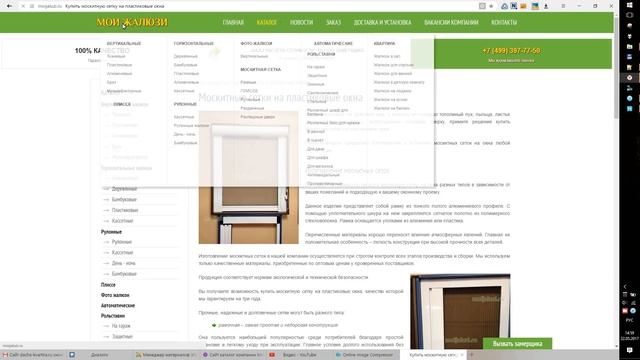This screenshot has width=640, height=360.
Task: Select КВАРТИРА heading in the catalog dropdown
Action: pos(384,43)
